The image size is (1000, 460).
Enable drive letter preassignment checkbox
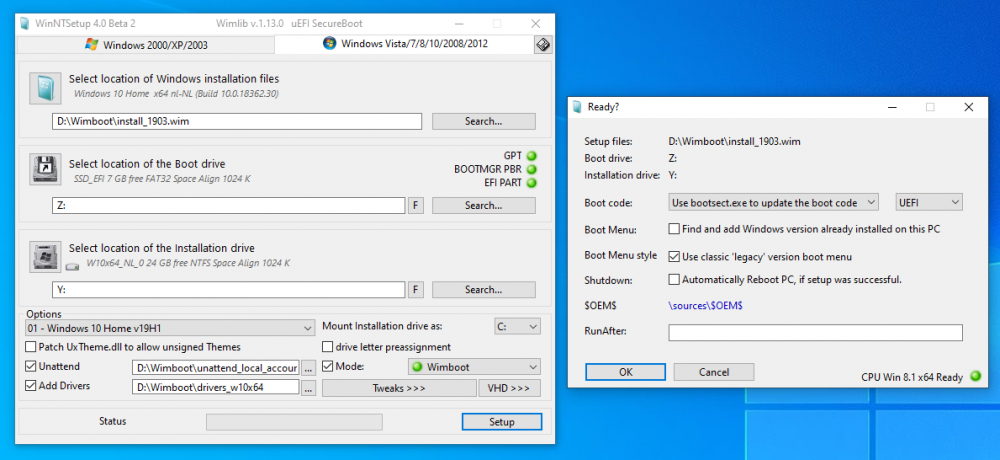pos(327,347)
